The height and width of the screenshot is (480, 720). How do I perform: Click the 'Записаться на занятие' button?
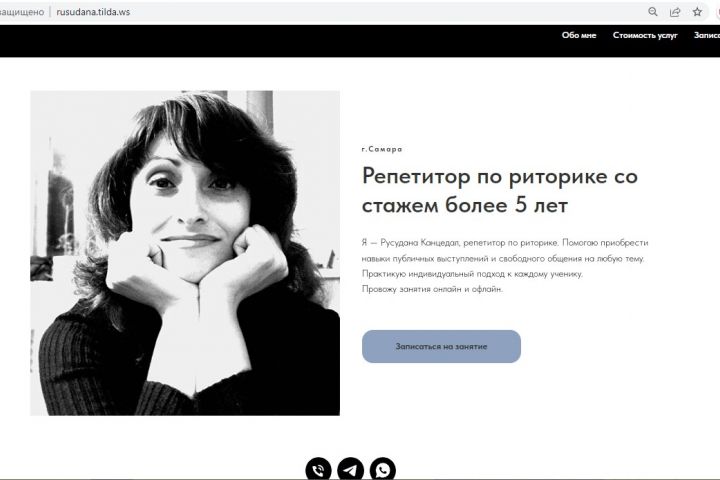441,346
